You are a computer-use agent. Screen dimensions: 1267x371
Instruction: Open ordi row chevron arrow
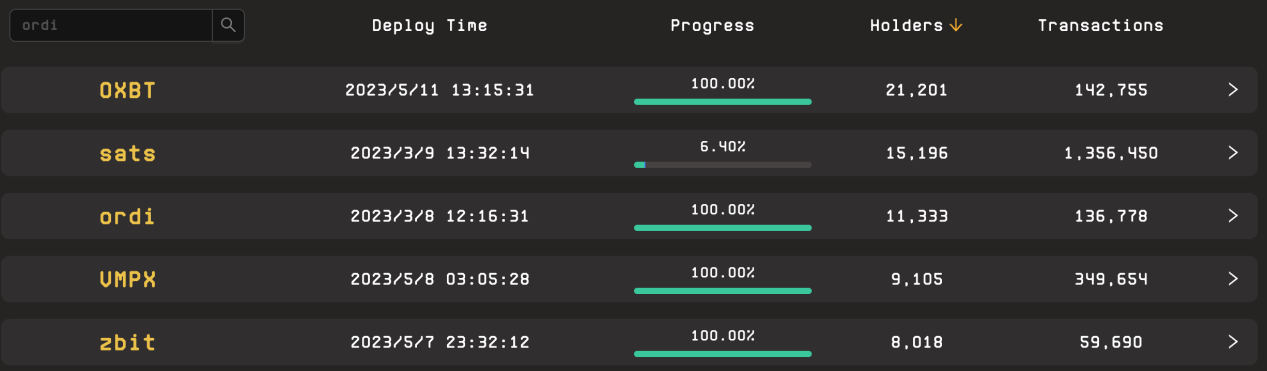(1233, 216)
